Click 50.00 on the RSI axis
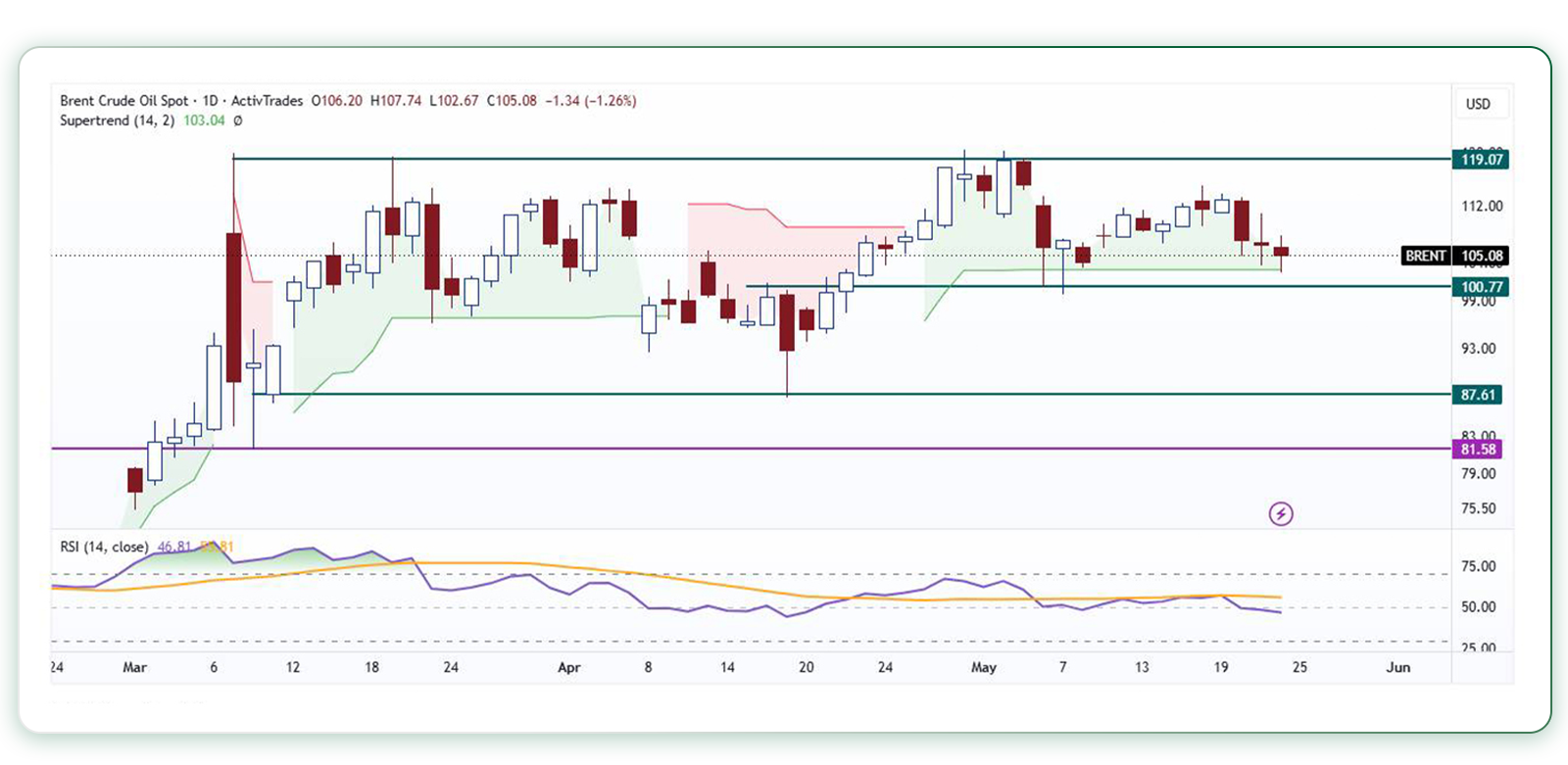Viewport: 1568px width, 765px height. (x=1479, y=607)
